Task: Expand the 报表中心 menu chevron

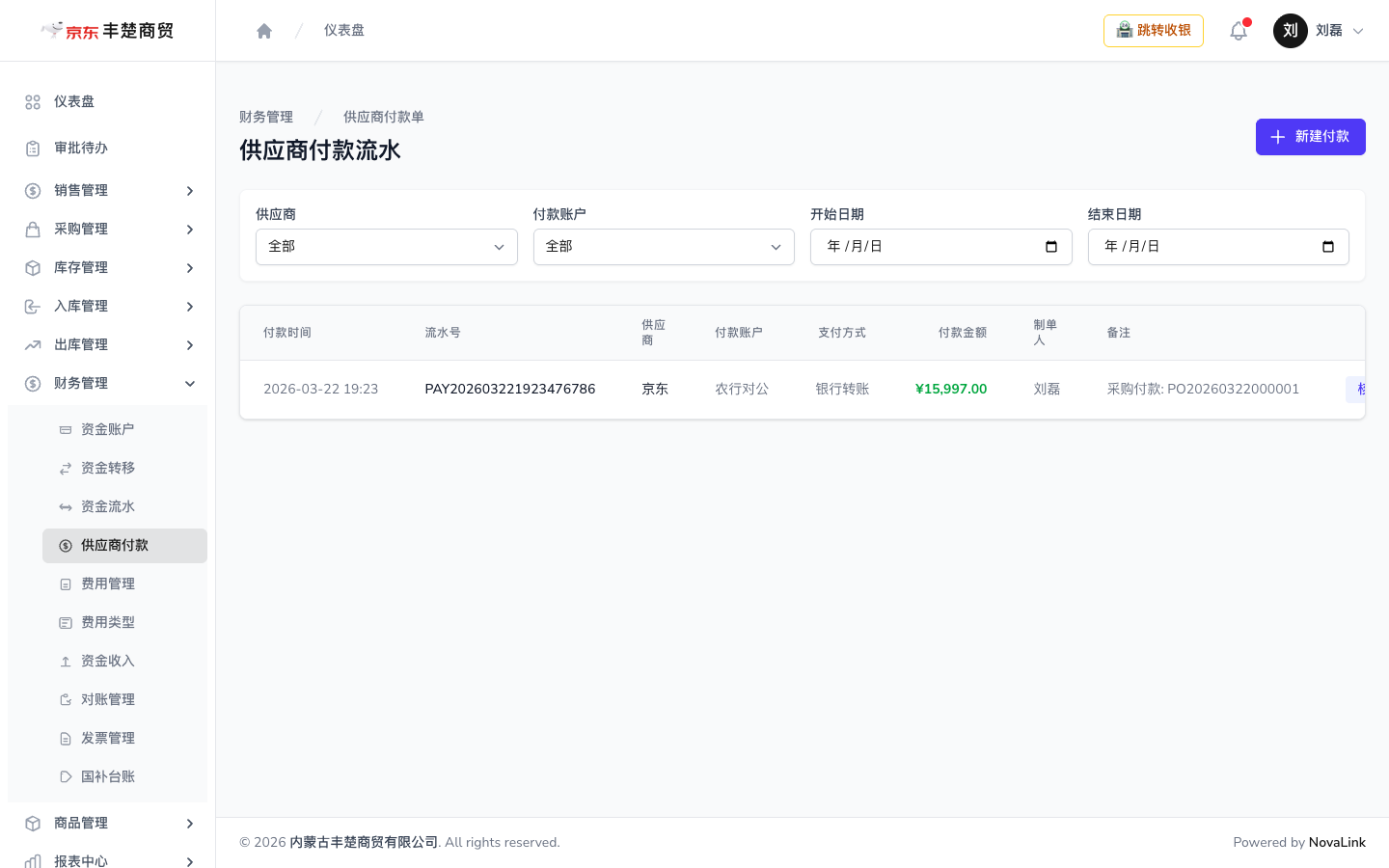Action: pyautogui.click(x=190, y=861)
